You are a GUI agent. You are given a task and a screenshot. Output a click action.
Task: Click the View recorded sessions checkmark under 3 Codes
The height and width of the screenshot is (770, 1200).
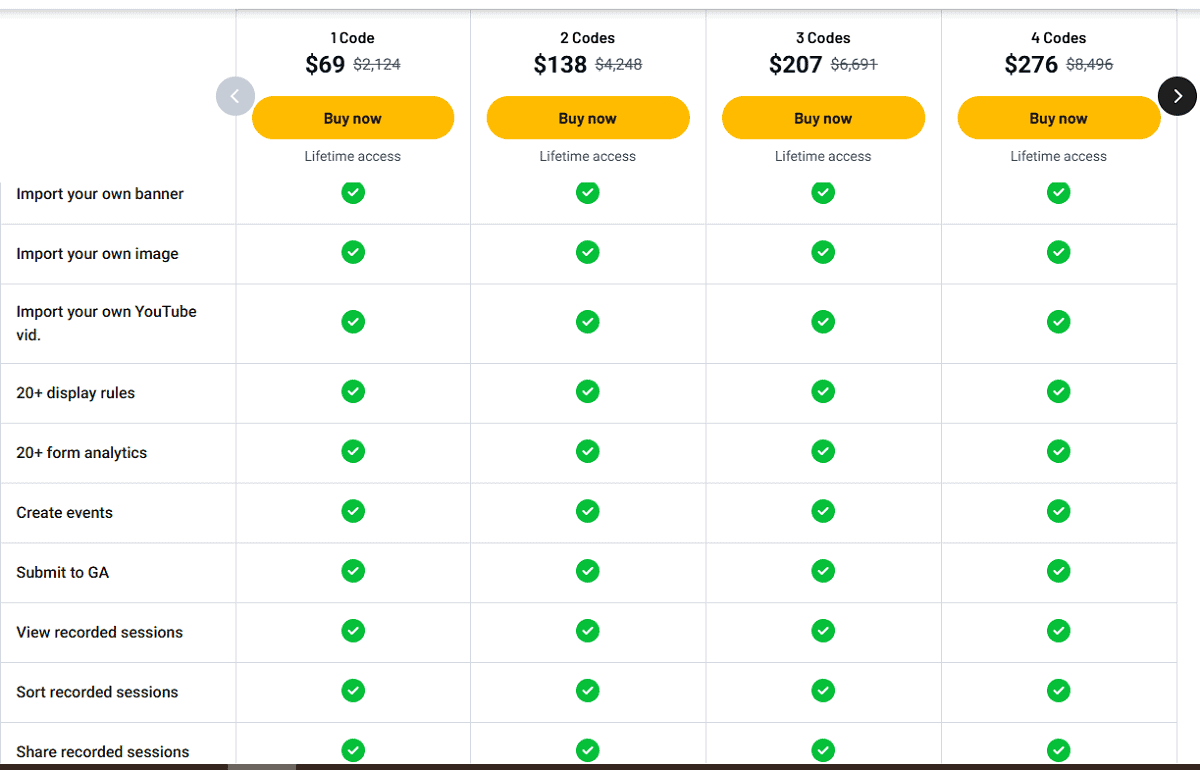[x=823, y=631]
